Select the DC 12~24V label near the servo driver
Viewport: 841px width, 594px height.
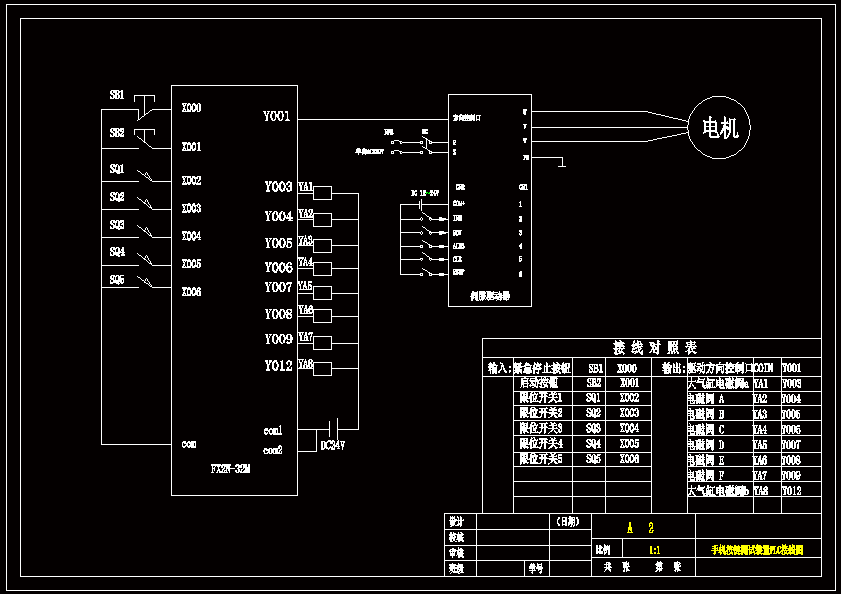[x=425, y=193]
